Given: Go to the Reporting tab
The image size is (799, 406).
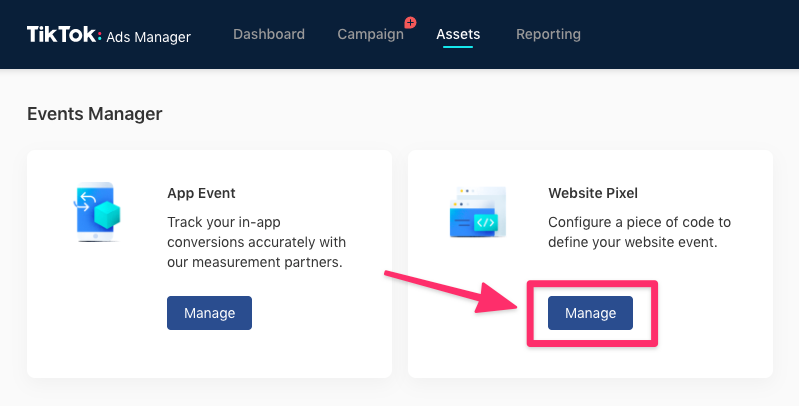Looking at the screenshot, I should tap(548, 34).
